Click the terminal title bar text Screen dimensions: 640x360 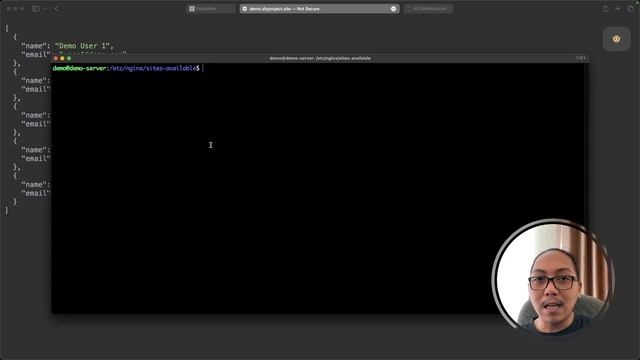320,58
